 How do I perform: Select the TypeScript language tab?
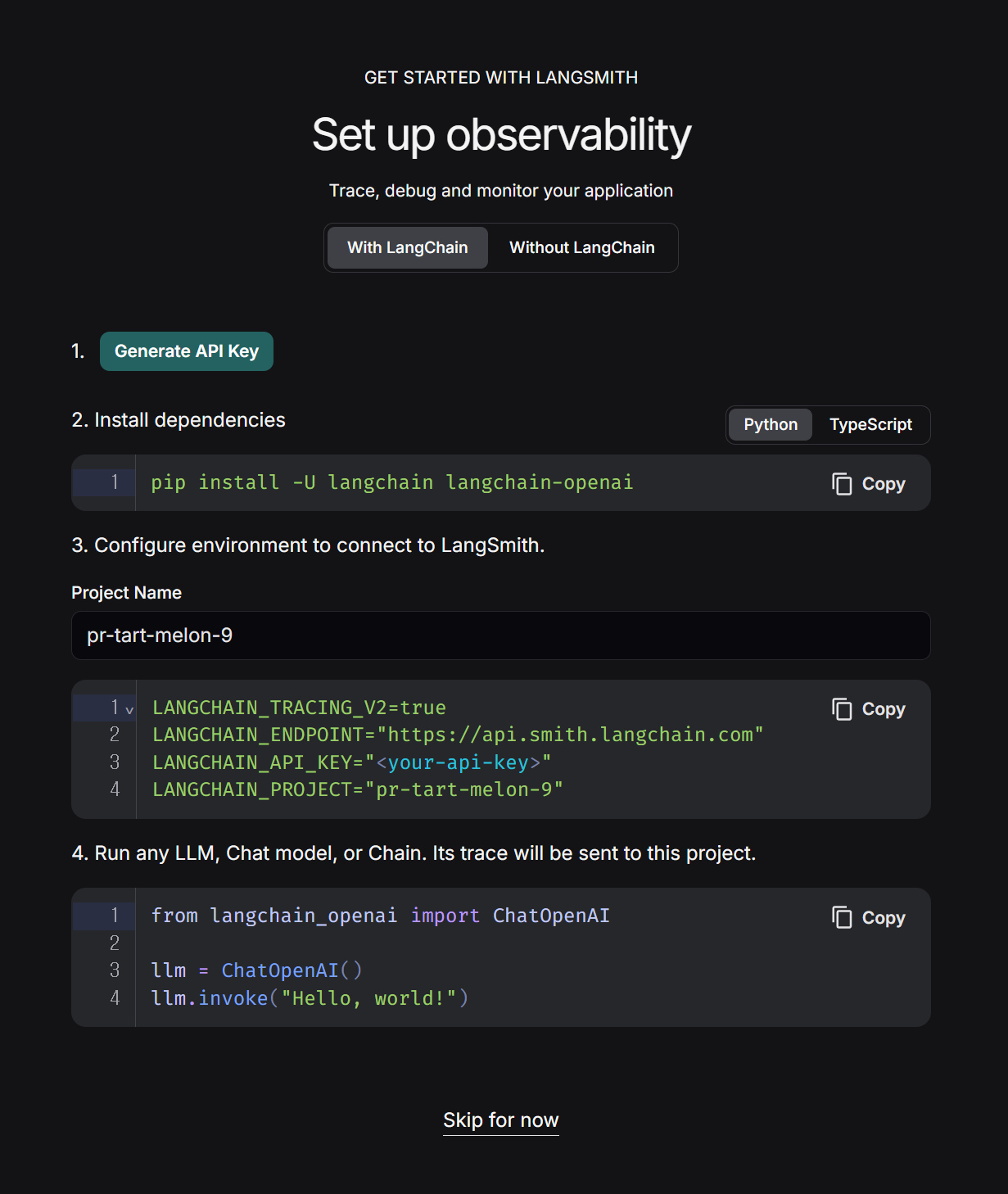click(870, 424)
